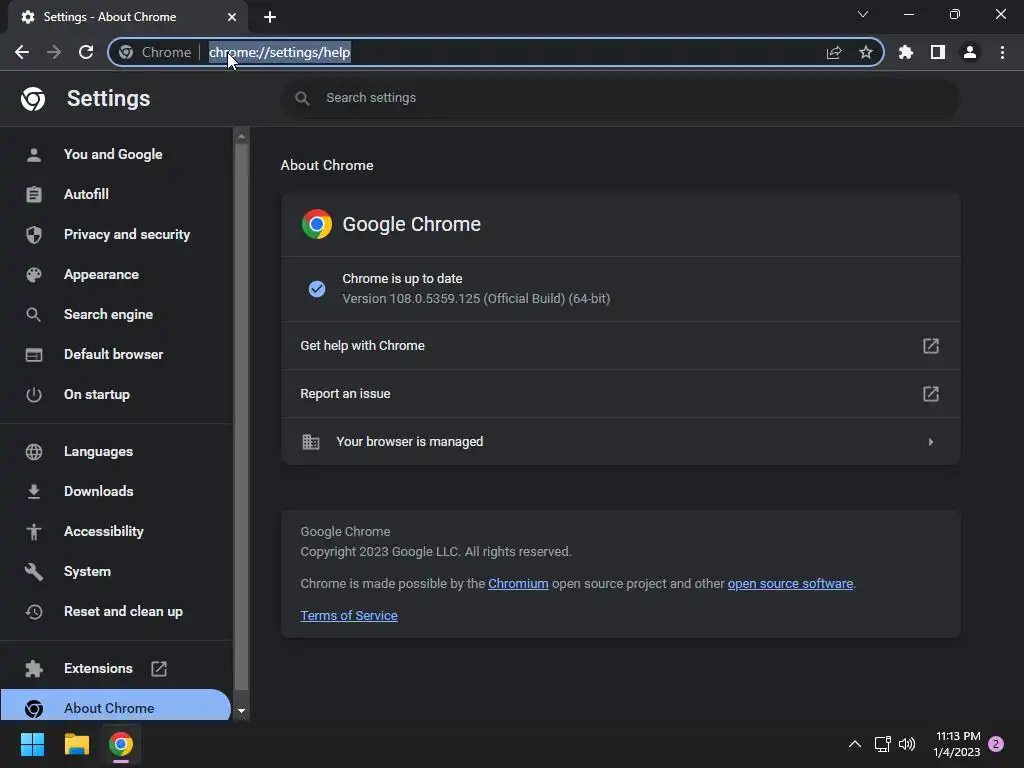Select the address bar URL text
The width and height of the screenshot is (1024, 768).
pyautogui.click(x=280, y=52)
